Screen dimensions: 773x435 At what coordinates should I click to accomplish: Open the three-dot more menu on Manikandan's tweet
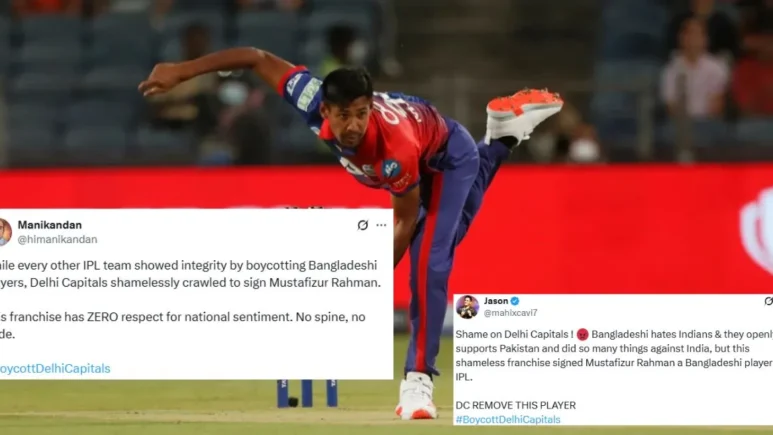[x=381, y=225]
